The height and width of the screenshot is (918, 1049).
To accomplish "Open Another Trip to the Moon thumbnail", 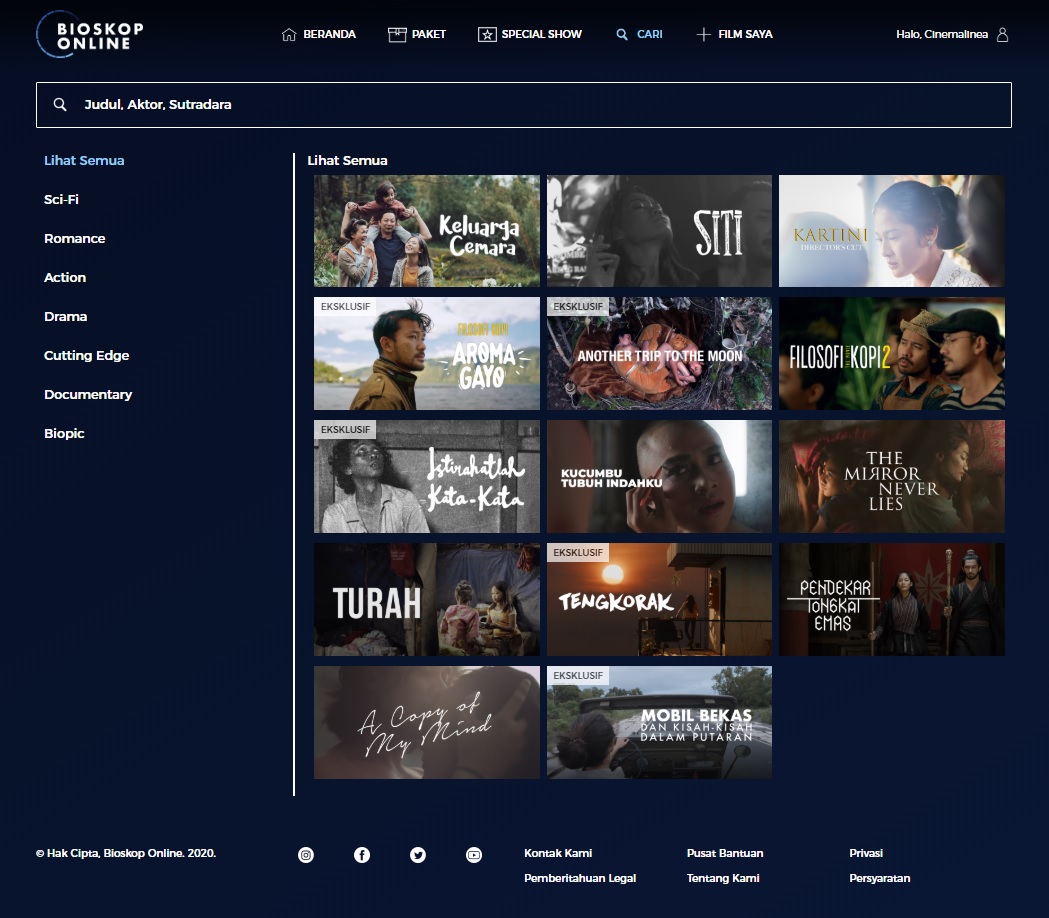I will click(x=660, y=353).
